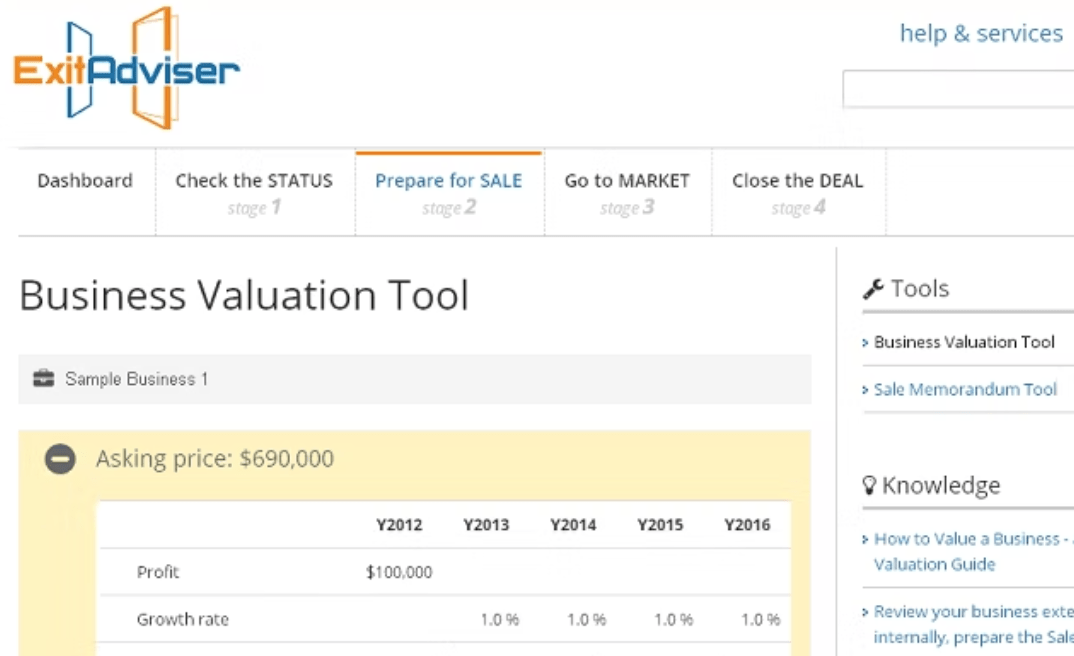This screenshot has width=1074, height=656.
Task: Open the help & services link
Action: point(980,33)
